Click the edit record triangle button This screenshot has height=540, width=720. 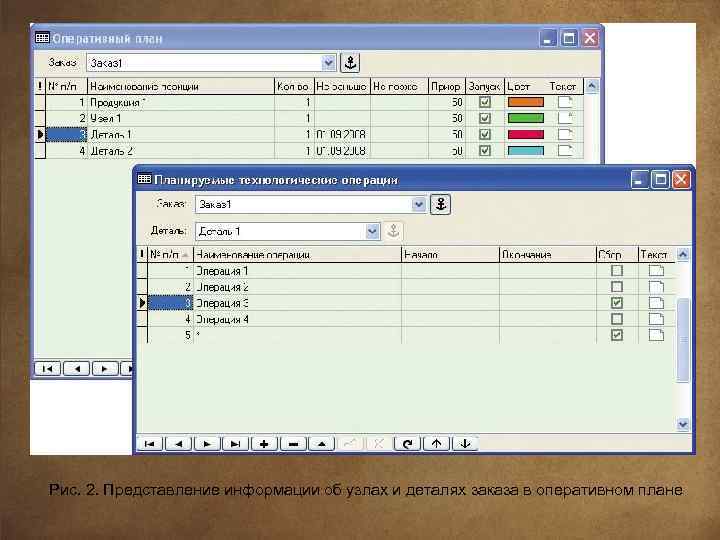(321, 444)
